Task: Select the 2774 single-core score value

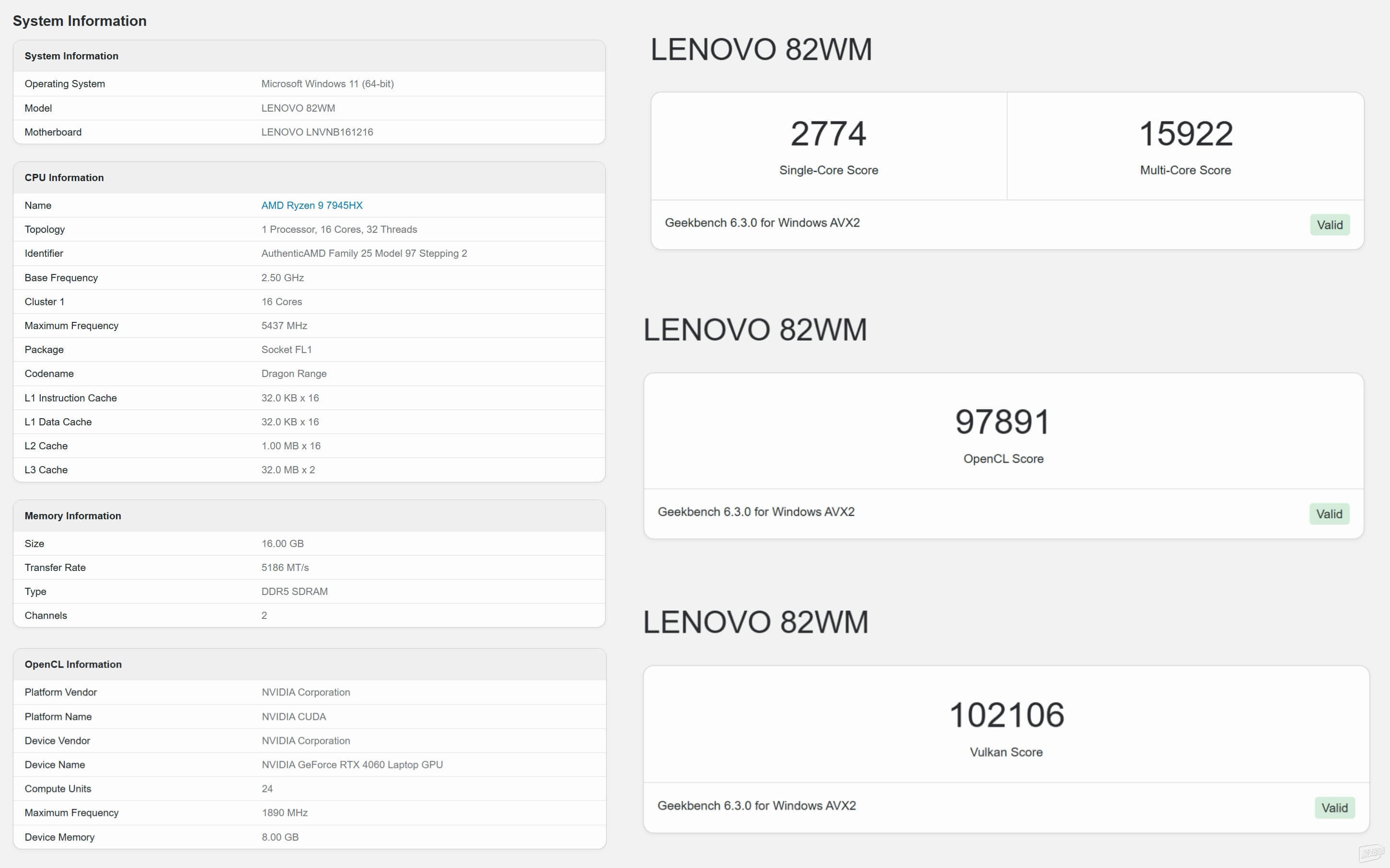Action: coord(828,133)
